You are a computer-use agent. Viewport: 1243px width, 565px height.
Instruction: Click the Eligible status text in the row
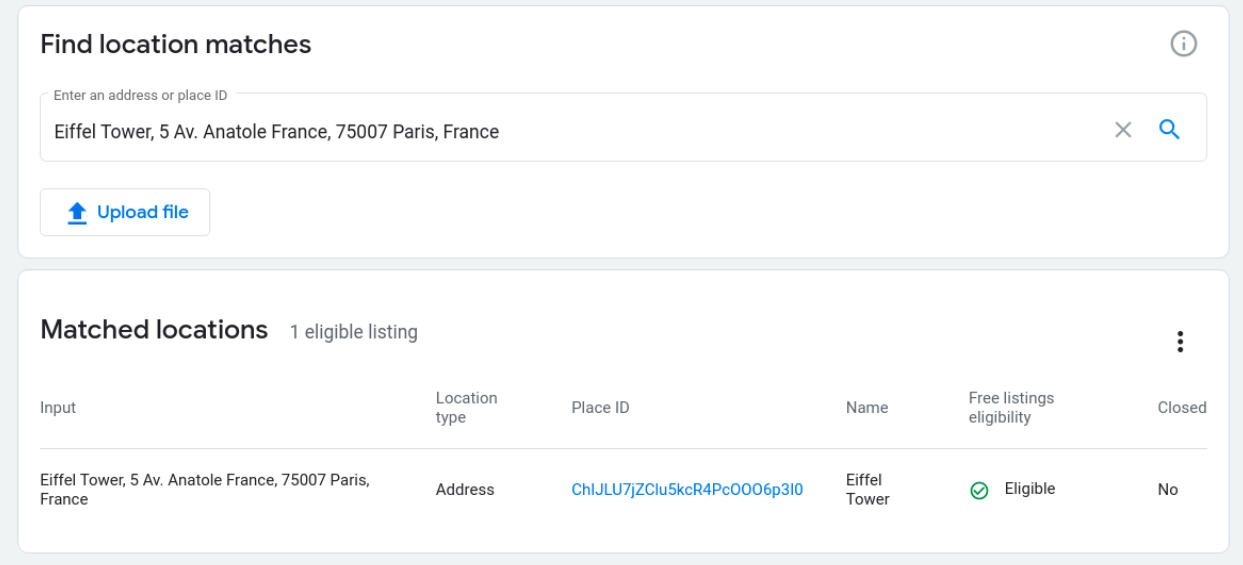[1029, 489]
